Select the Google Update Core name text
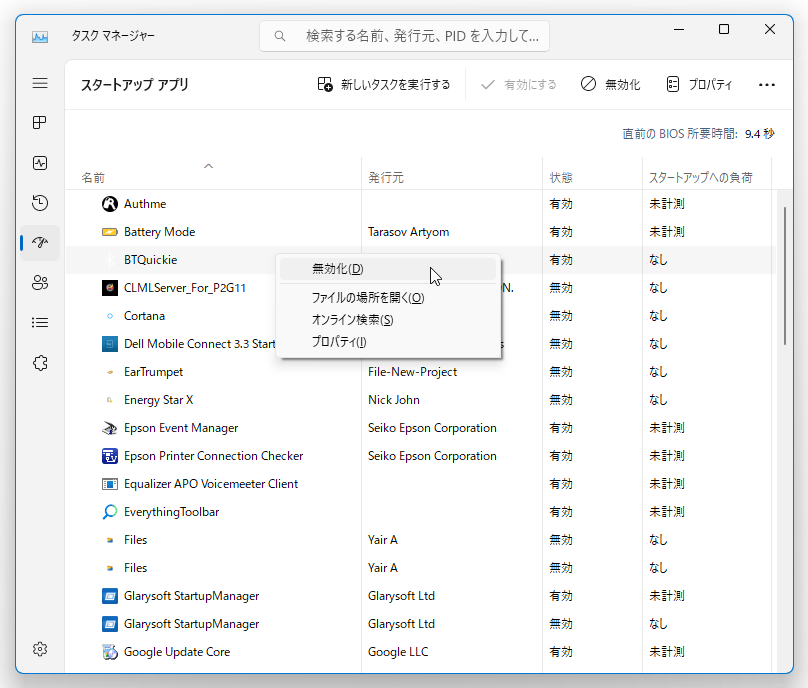This screenshot has height=688, width=808. (177, 652)
